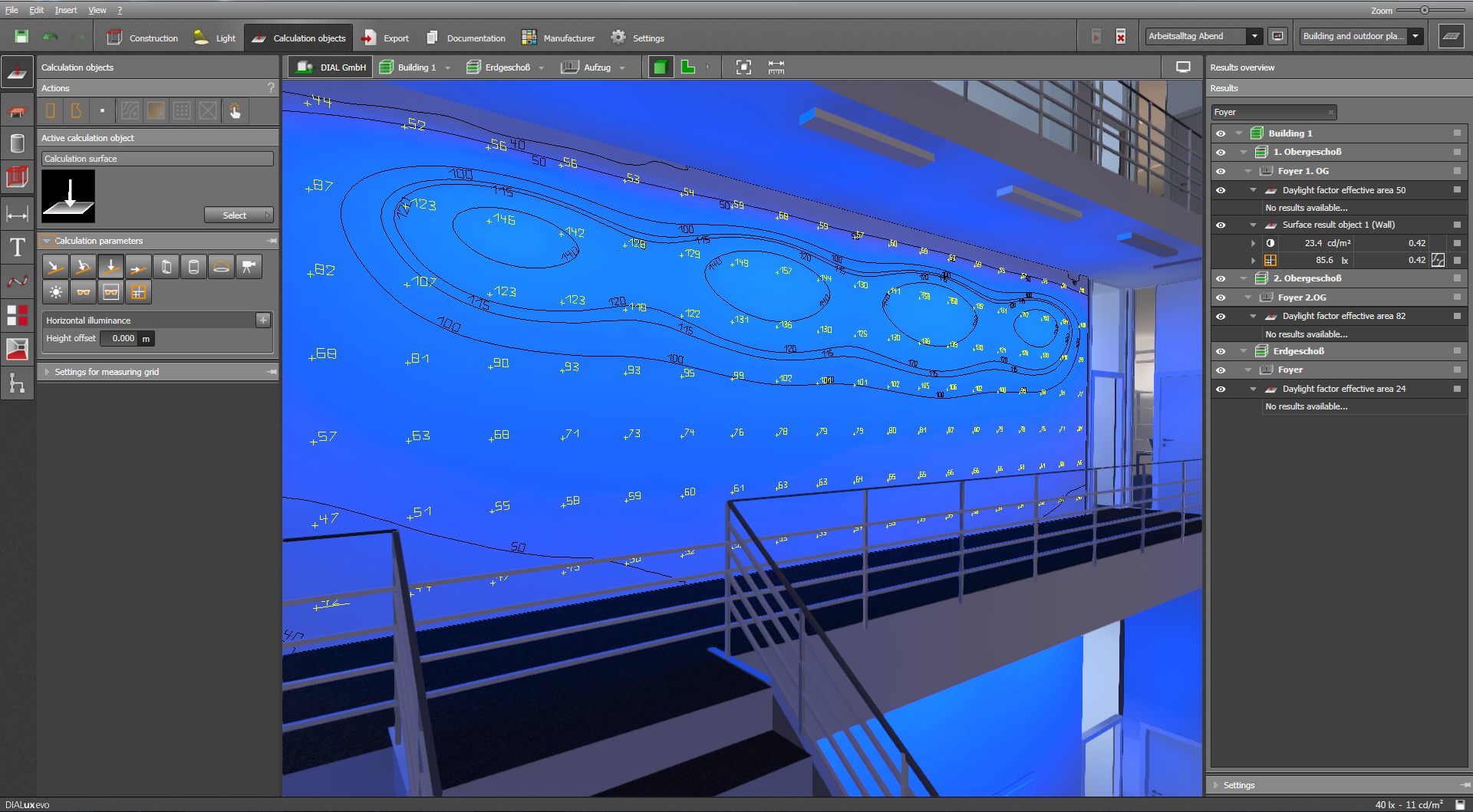
Task: Toggle visibility of 1. Obergeschoß
Action: [1221, 153]
